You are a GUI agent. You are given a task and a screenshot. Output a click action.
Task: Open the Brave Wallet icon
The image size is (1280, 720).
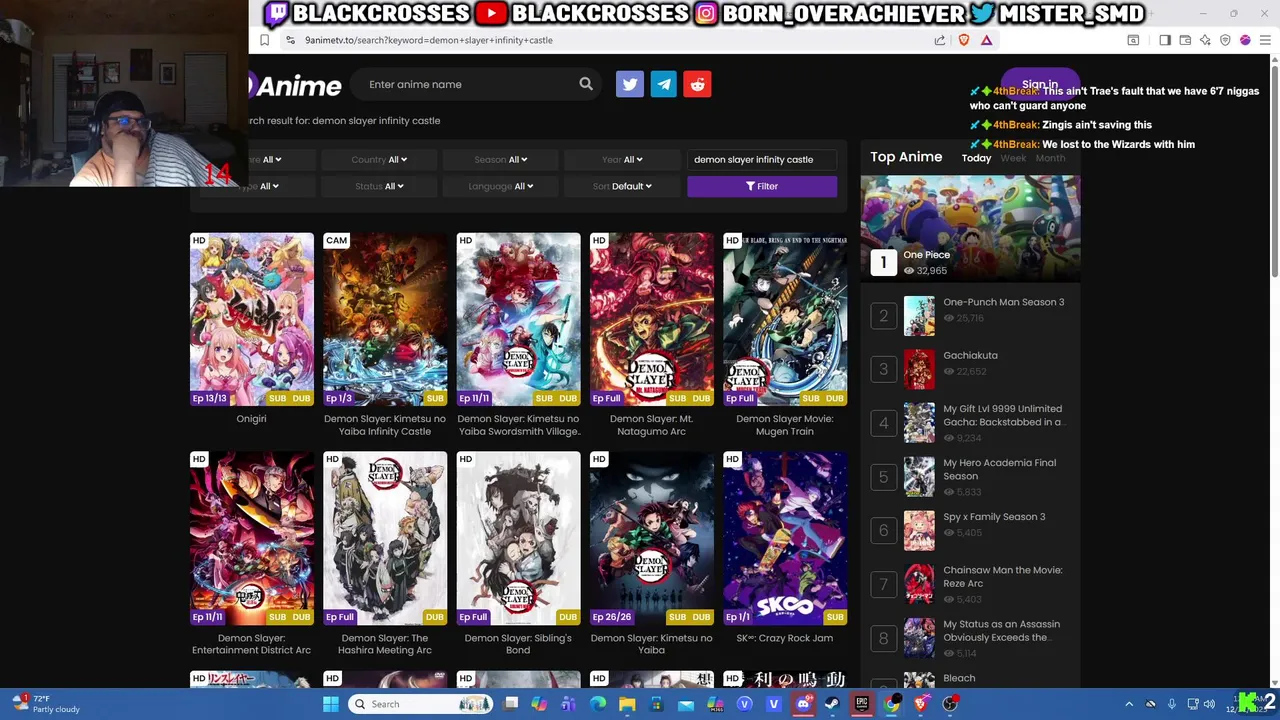(1185, 40)
